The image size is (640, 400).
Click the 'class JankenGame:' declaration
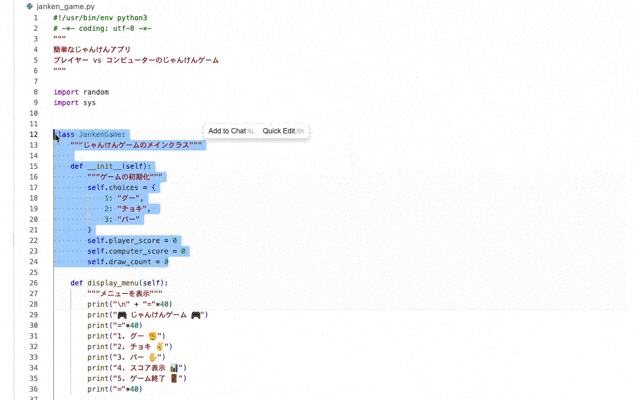tap(89, 134)
